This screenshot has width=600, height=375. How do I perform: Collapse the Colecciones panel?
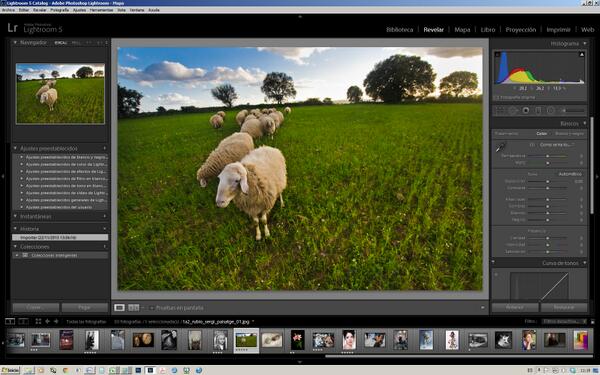(x=15, y=246)
